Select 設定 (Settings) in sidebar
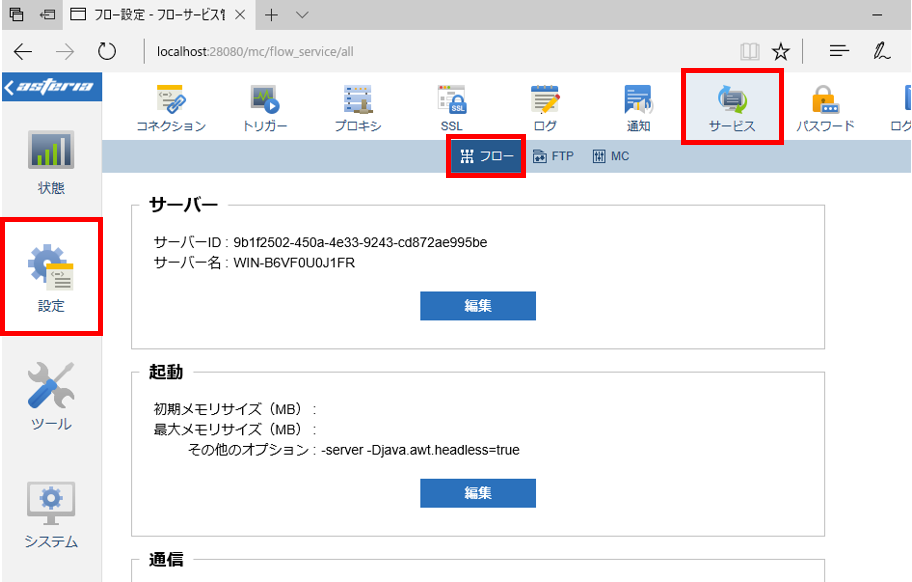 (51, 278)
